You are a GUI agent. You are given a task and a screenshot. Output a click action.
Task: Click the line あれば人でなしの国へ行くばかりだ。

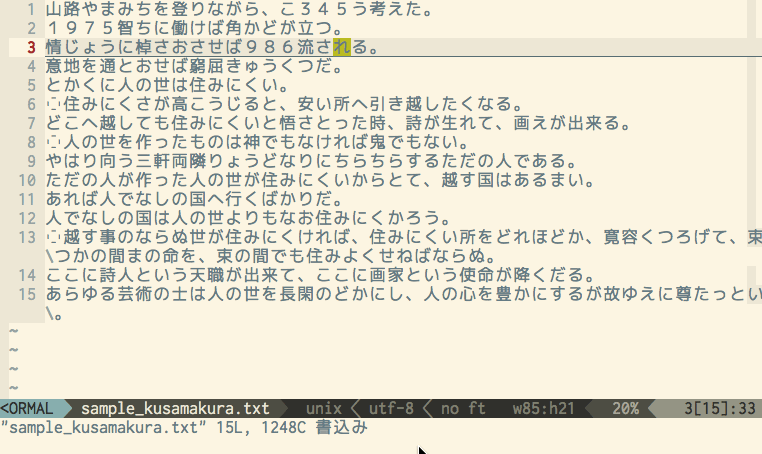pos(194,199)
